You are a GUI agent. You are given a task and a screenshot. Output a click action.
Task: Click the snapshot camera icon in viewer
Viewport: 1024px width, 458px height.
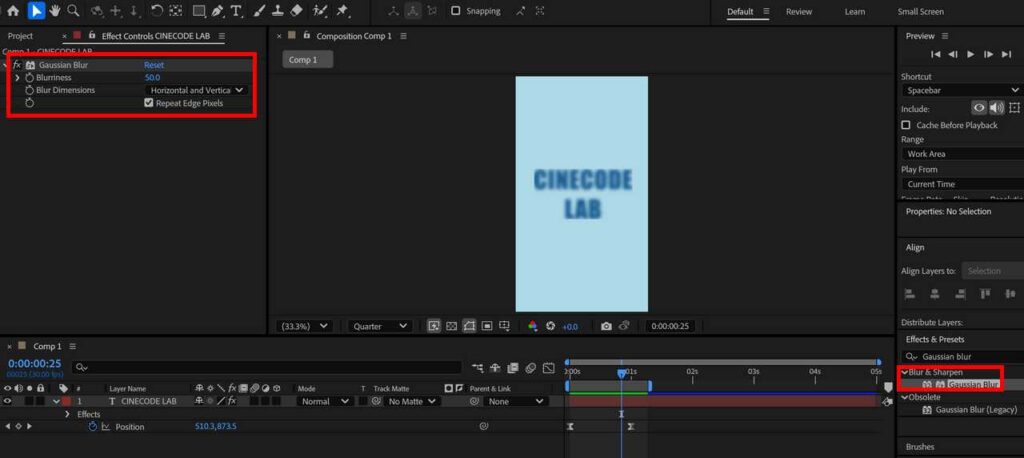pyautogui.click(x=606, y=326)
